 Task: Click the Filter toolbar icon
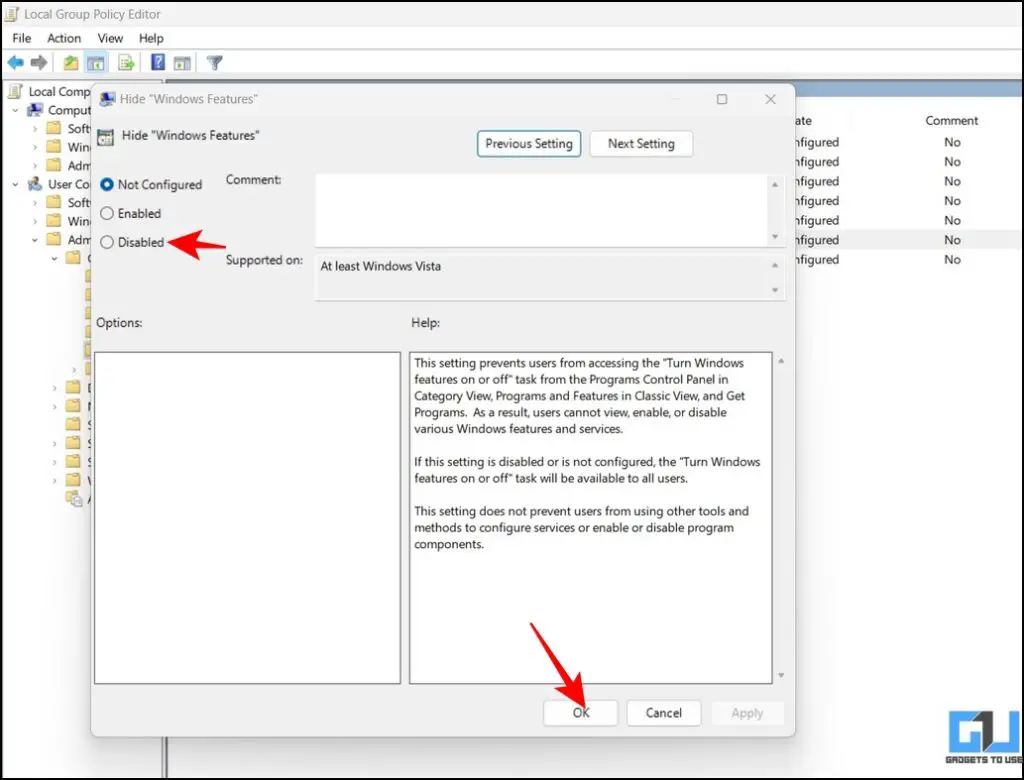coord(214,62)
